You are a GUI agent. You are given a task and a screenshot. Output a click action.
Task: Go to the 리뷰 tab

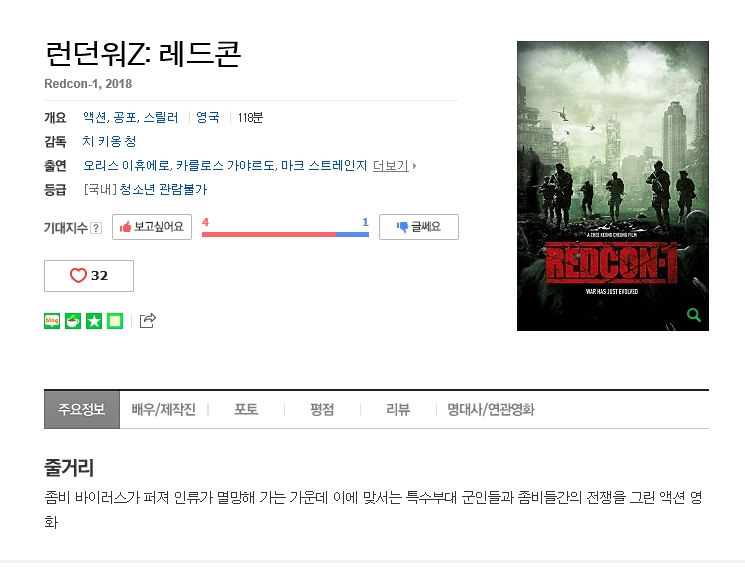[x=398, y=410]
